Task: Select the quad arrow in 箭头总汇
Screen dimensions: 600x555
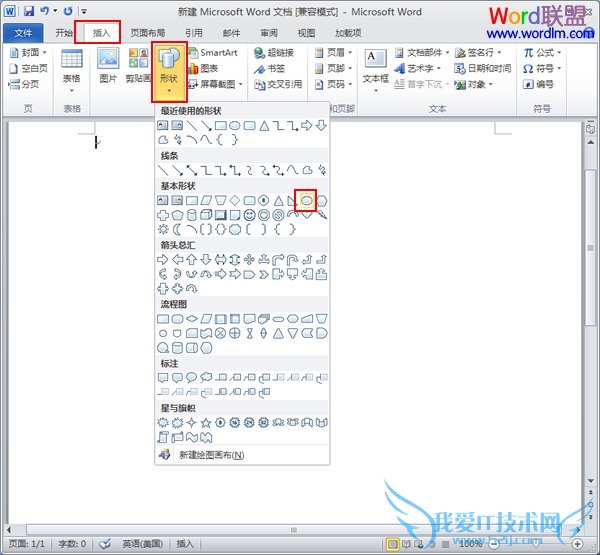Action: 249,260
